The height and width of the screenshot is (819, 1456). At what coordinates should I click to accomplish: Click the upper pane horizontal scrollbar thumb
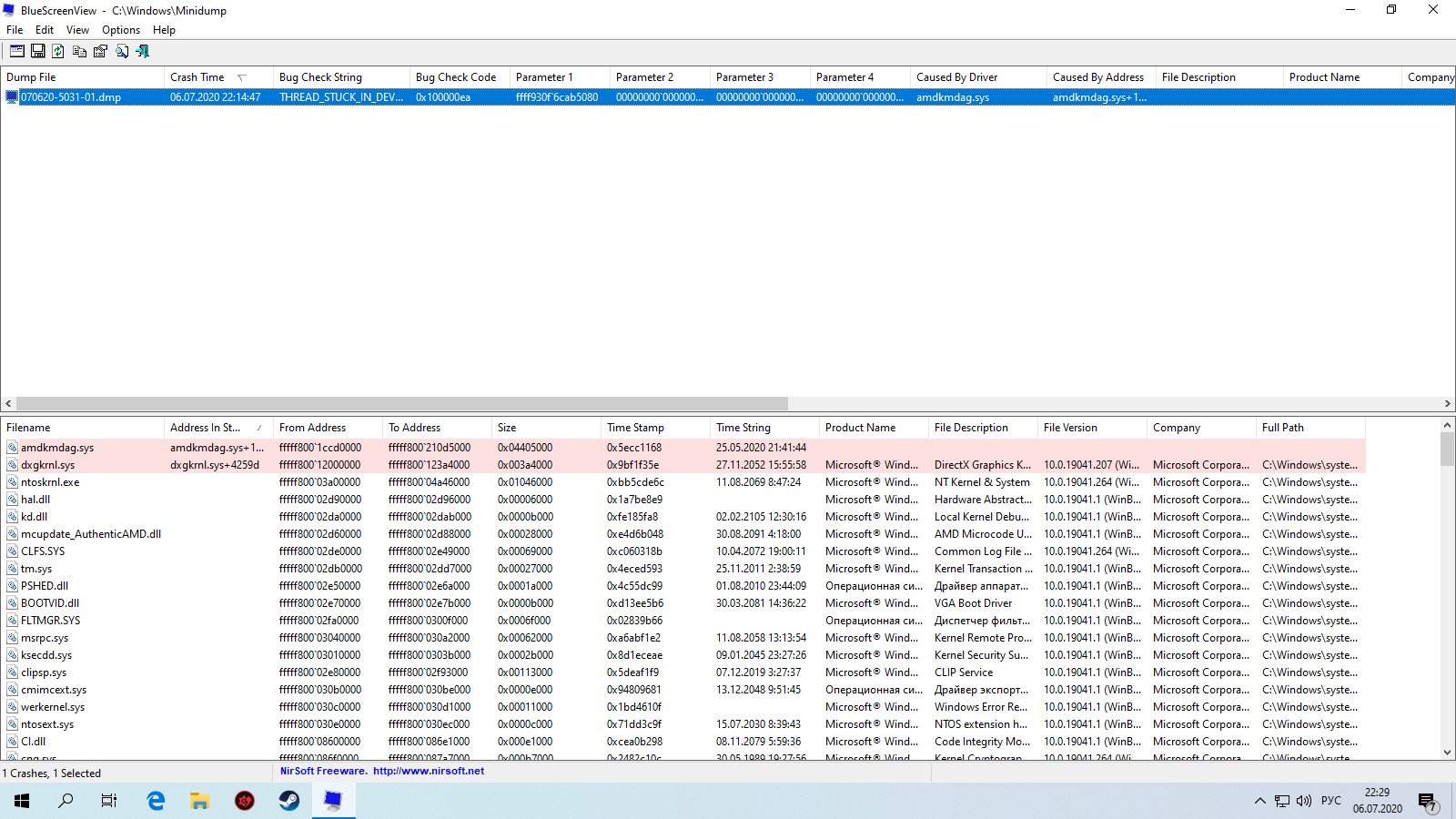pyautogui.click(x=401, y=404)
